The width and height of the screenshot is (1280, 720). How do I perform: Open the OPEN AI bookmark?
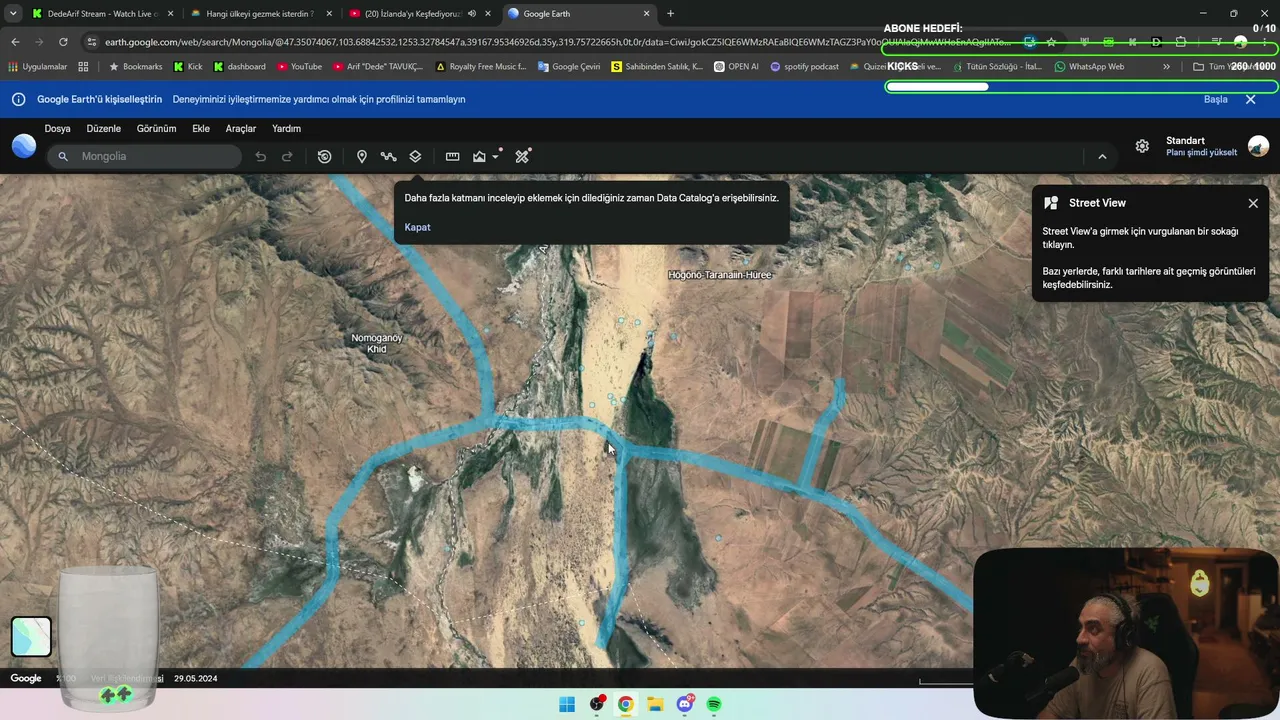coord(736,67)
